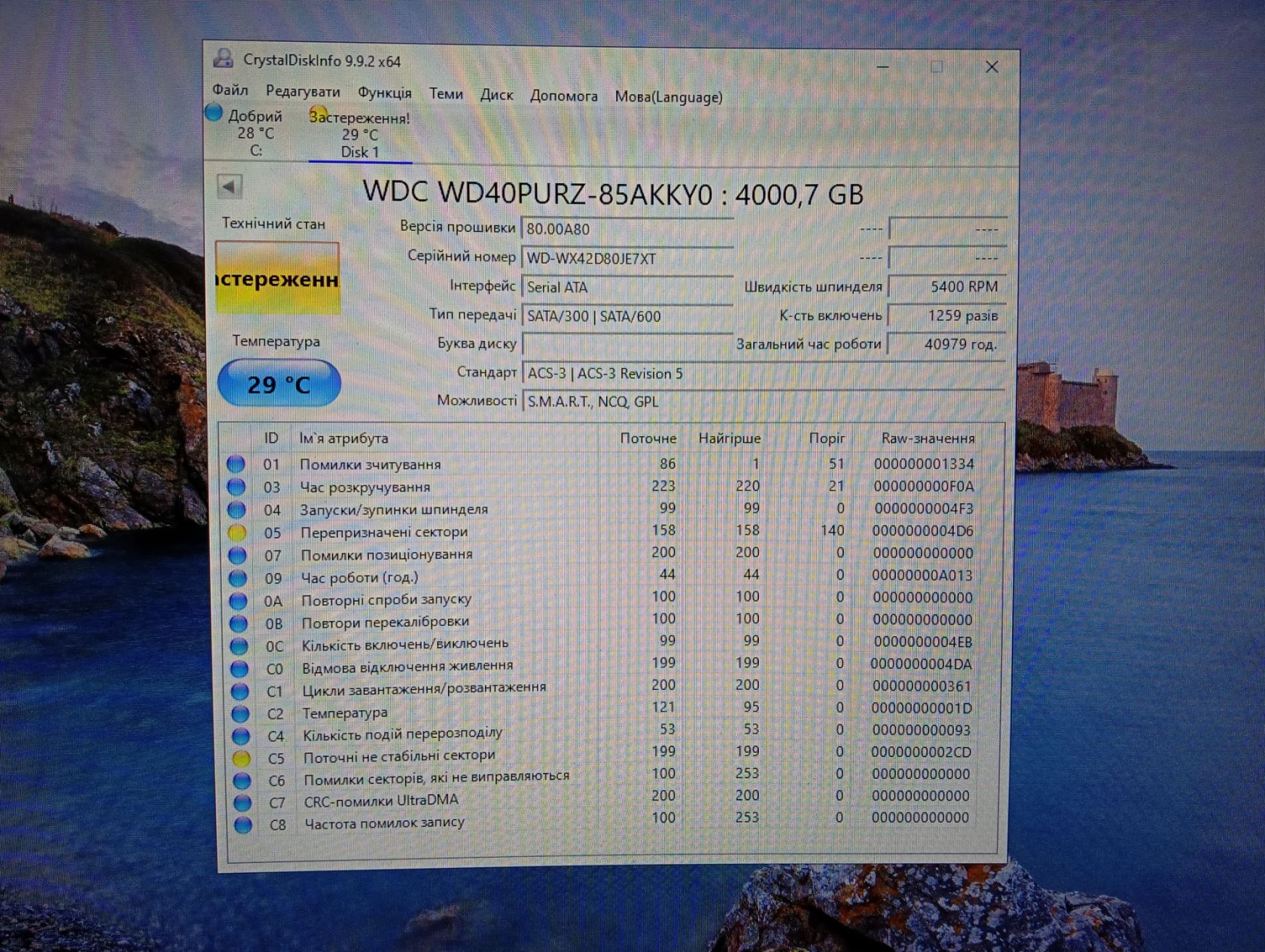Click the Найгірше column header
This screenshot has height=952, width=1265.
point(729,438)
